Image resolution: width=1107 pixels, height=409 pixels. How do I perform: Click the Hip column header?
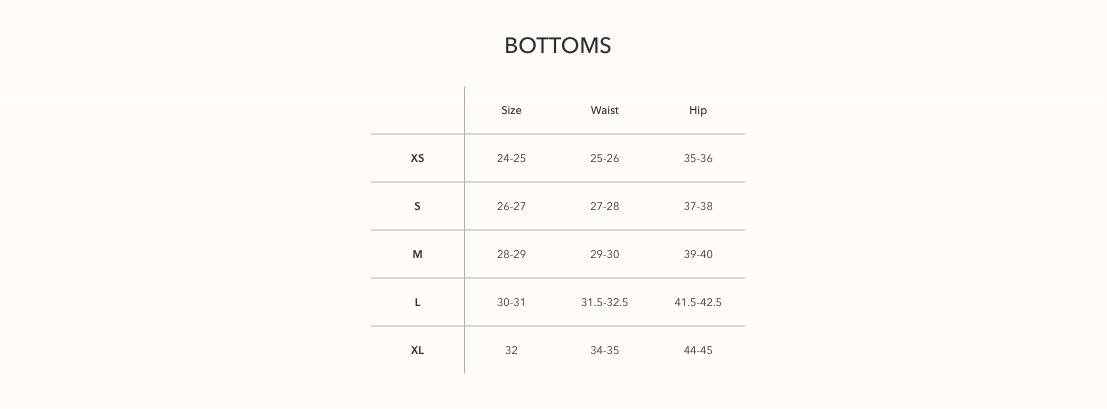(x=698, y=110)
